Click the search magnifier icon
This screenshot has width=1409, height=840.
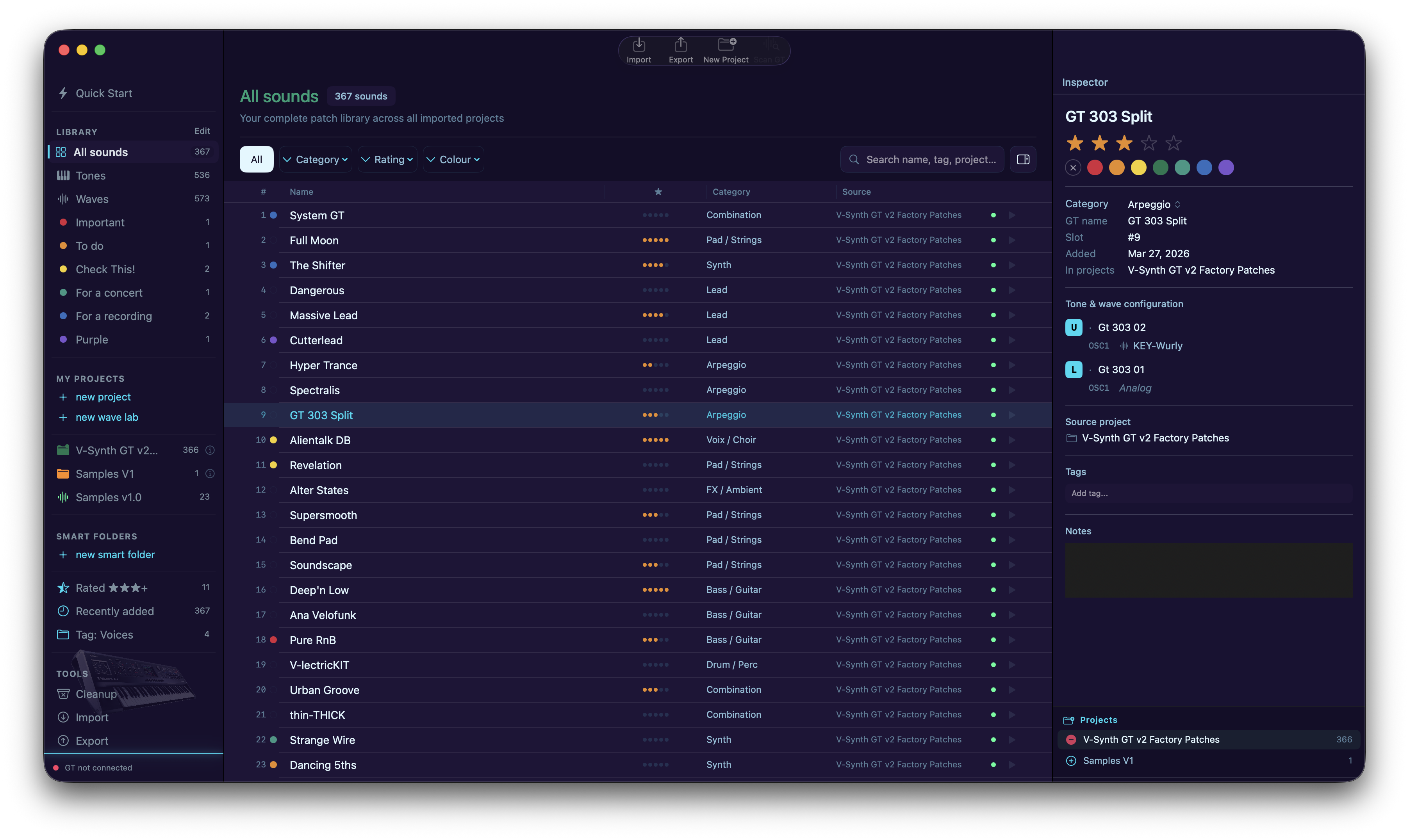(854, 160)
